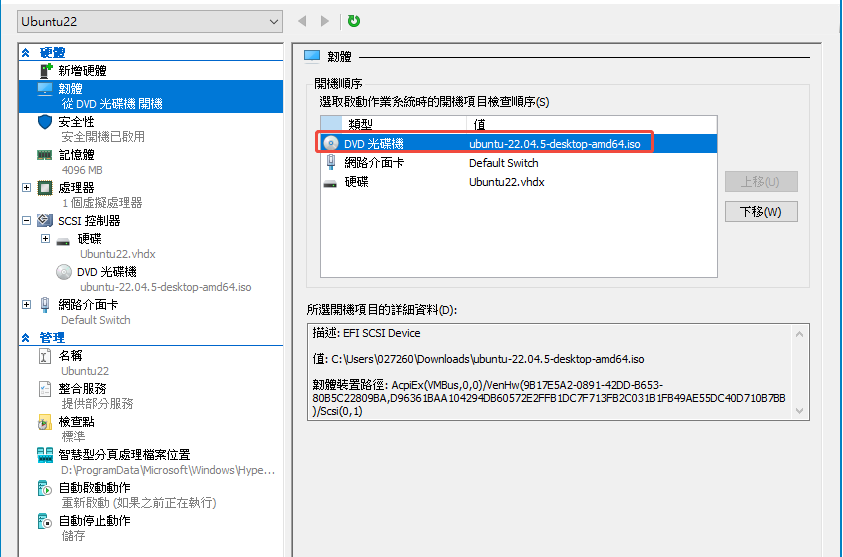Click the 韌體裝置路徑 text in the details

[549, 398]
